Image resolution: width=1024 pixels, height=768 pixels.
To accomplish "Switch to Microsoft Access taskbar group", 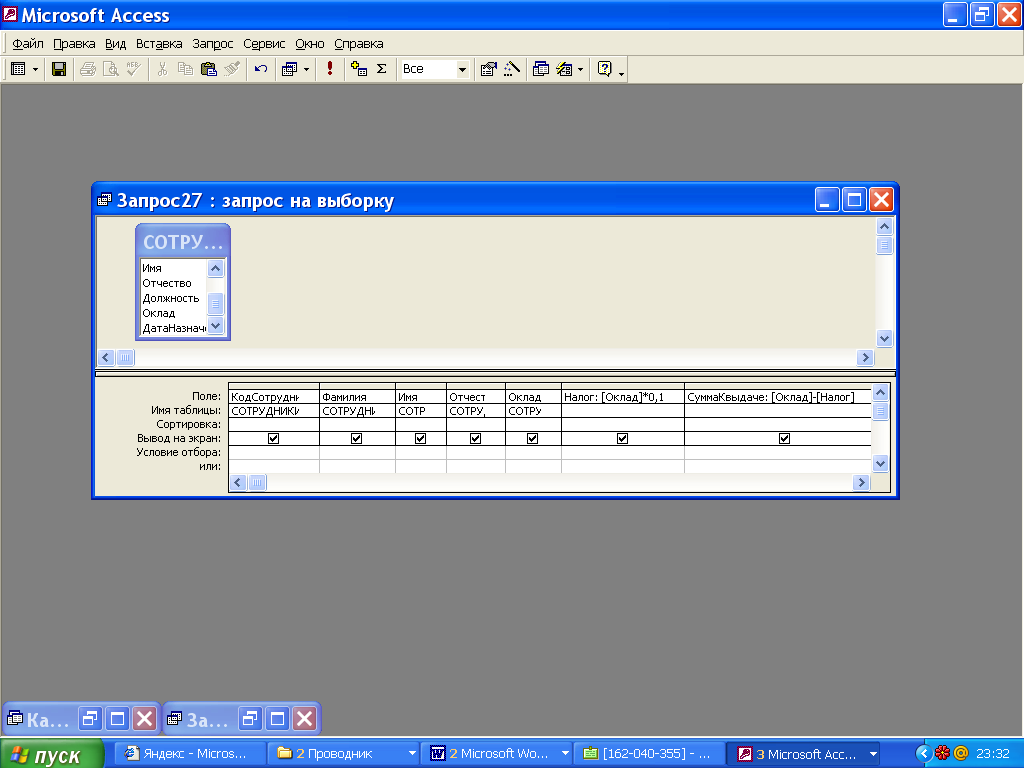I will pos(803,754).
